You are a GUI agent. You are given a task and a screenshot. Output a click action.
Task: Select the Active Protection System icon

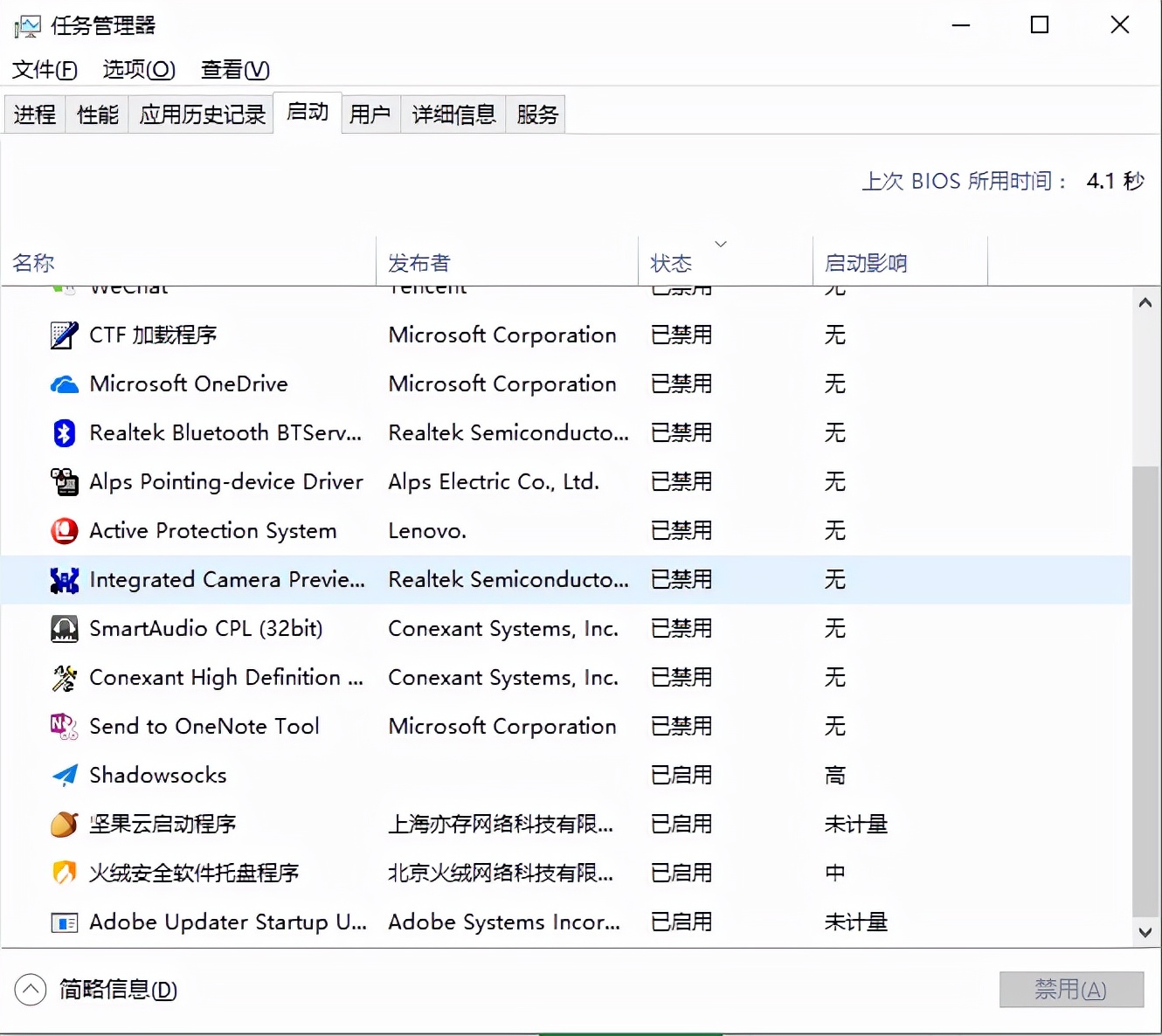pos(64,530)
